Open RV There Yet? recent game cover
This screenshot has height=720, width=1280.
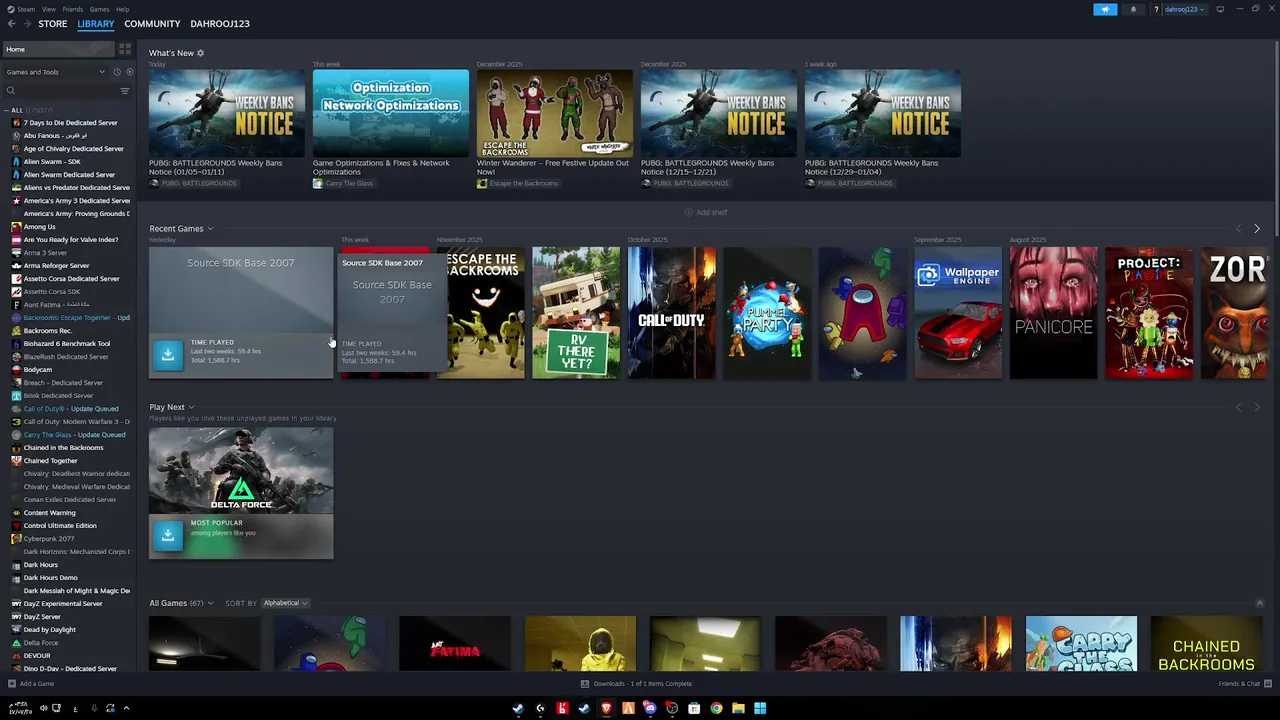pos(576,313)
